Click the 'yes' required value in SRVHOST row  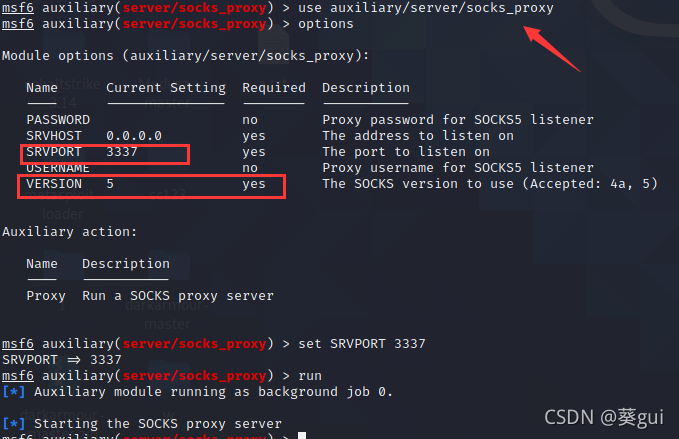(254, 137)
